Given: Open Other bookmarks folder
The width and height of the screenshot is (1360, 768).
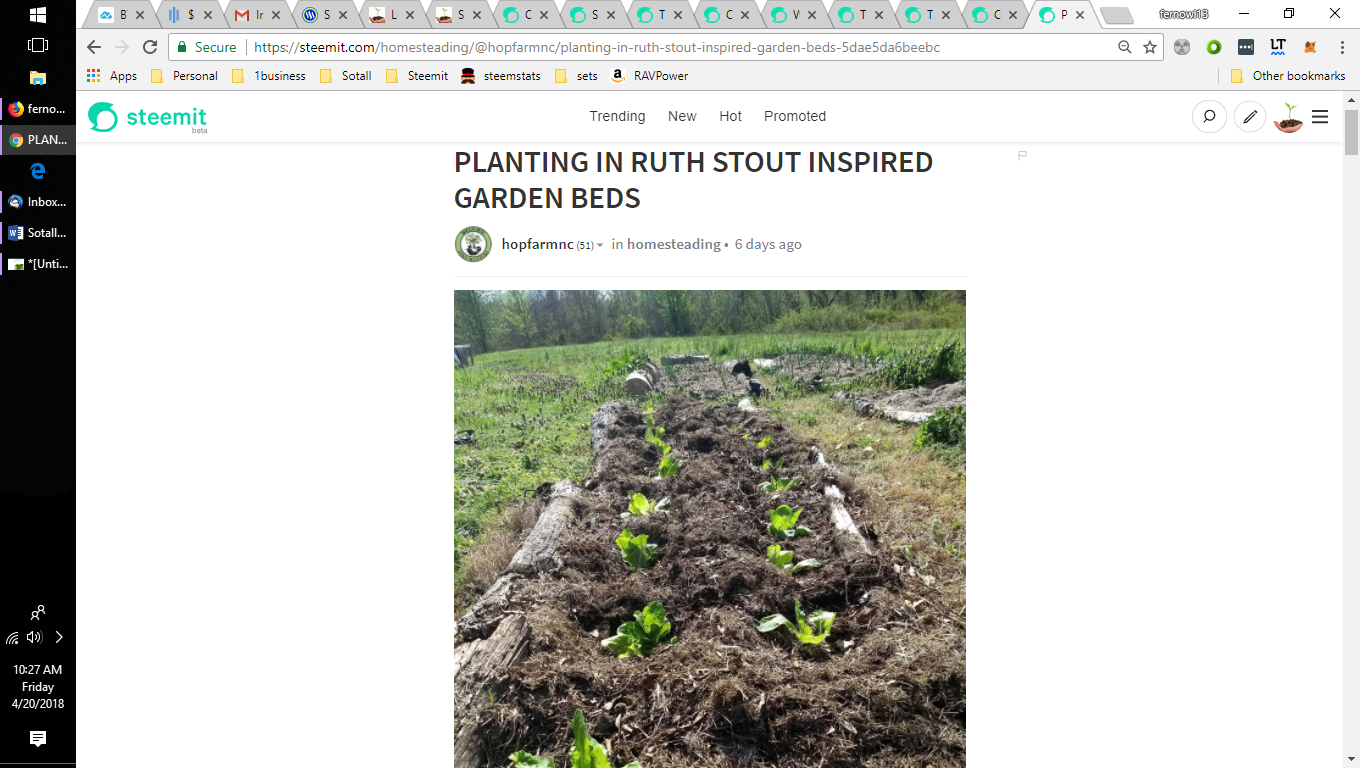Looking at the screenshot, I should (x=1288, y=76).
